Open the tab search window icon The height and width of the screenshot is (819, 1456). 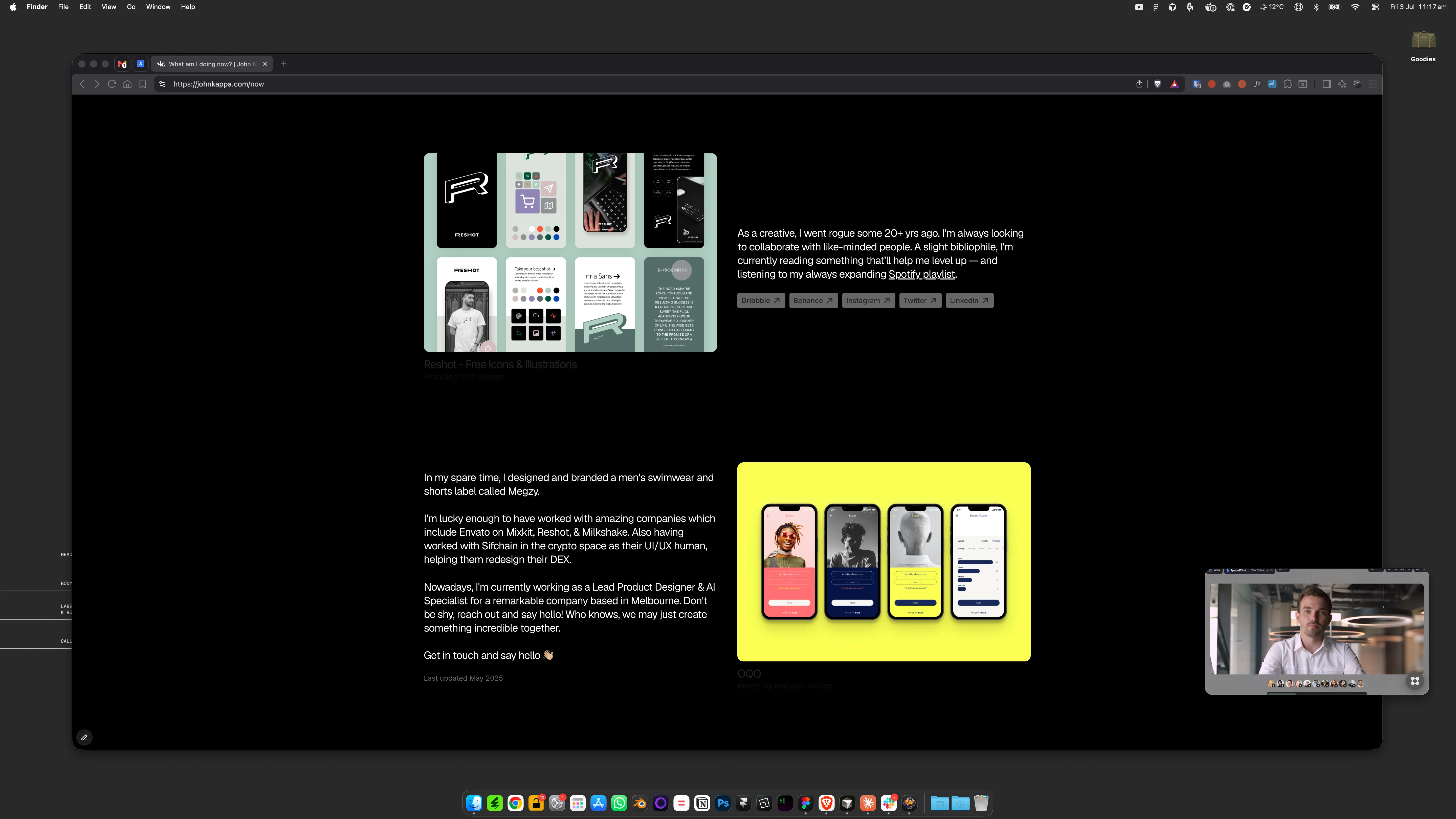pos(1303,84)
